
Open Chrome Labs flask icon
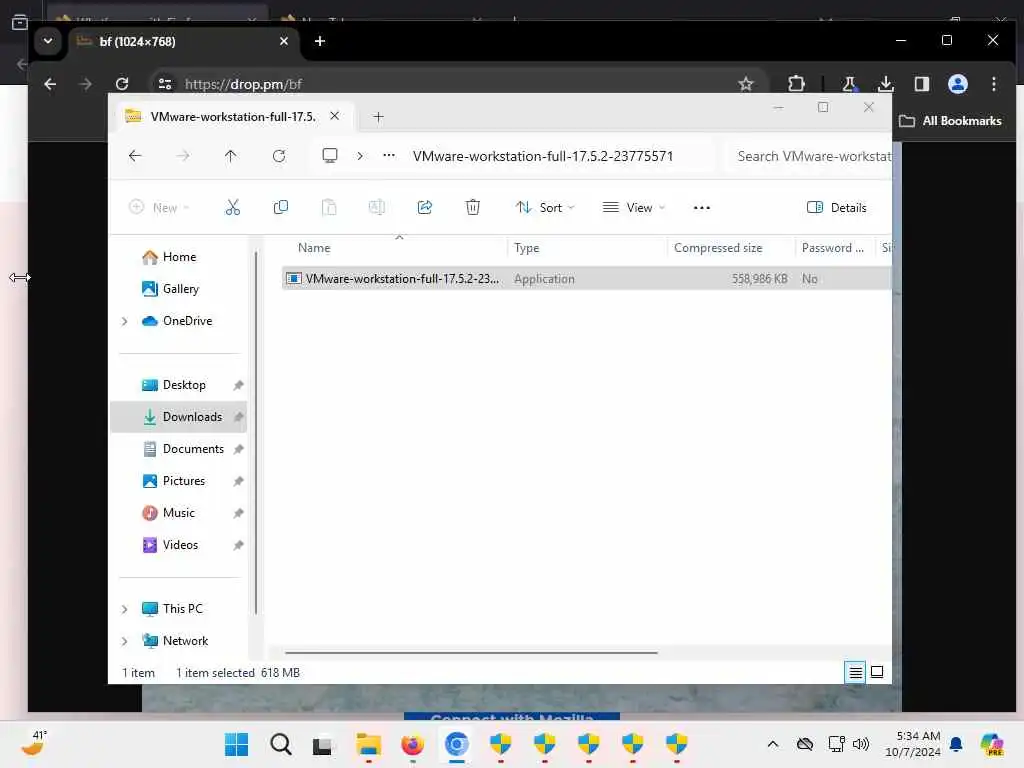pyautogui.click(x=849, y=84)
